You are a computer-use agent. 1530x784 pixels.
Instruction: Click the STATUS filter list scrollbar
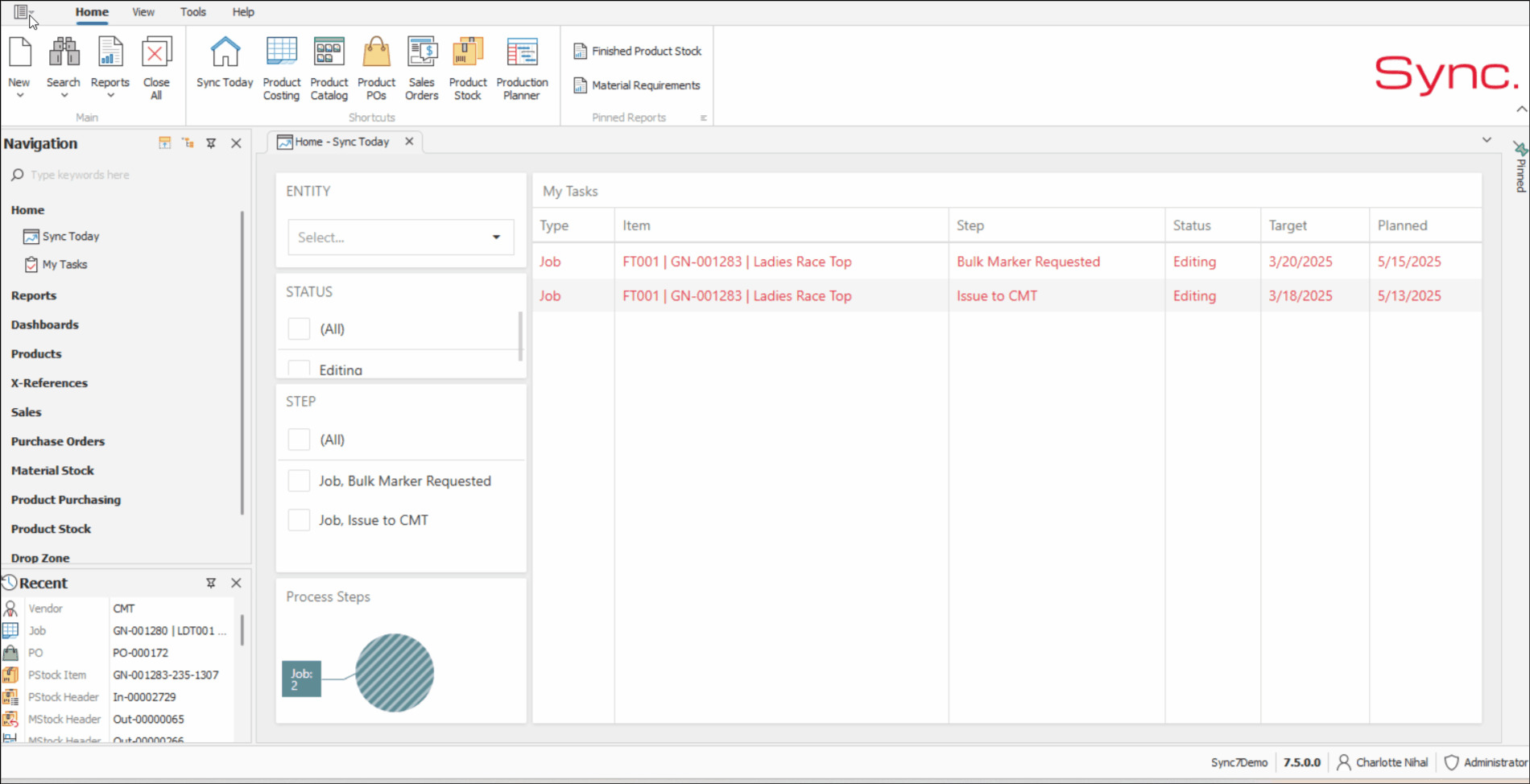point(520,336)
